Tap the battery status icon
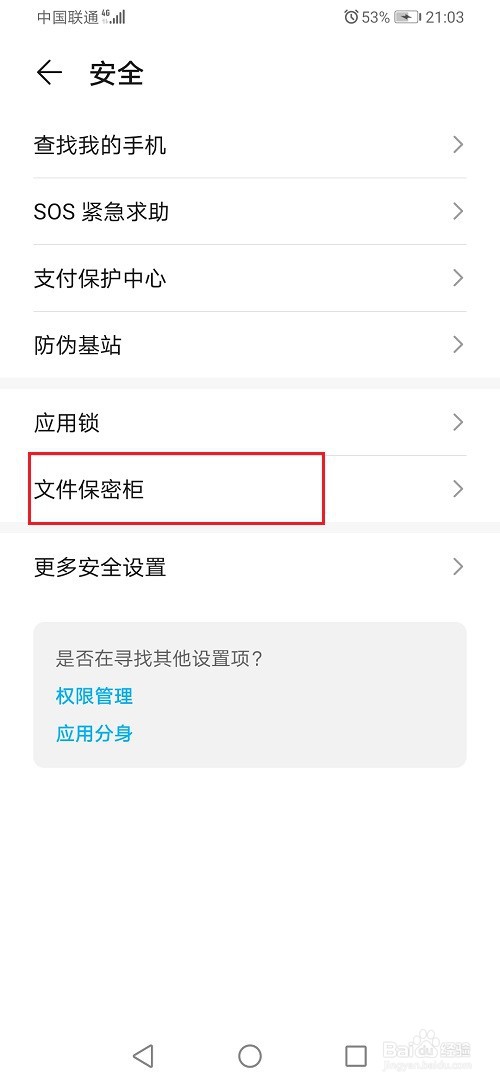Screen dimensions: 500x1083 point(406,17)
